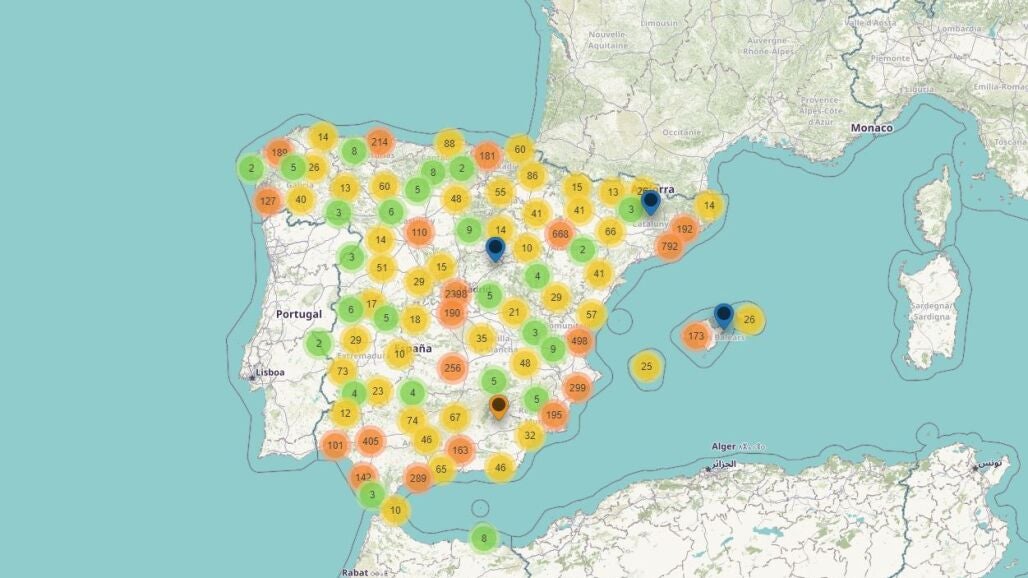Expand the 2398 cluster near Madrid

click(456, 293)
